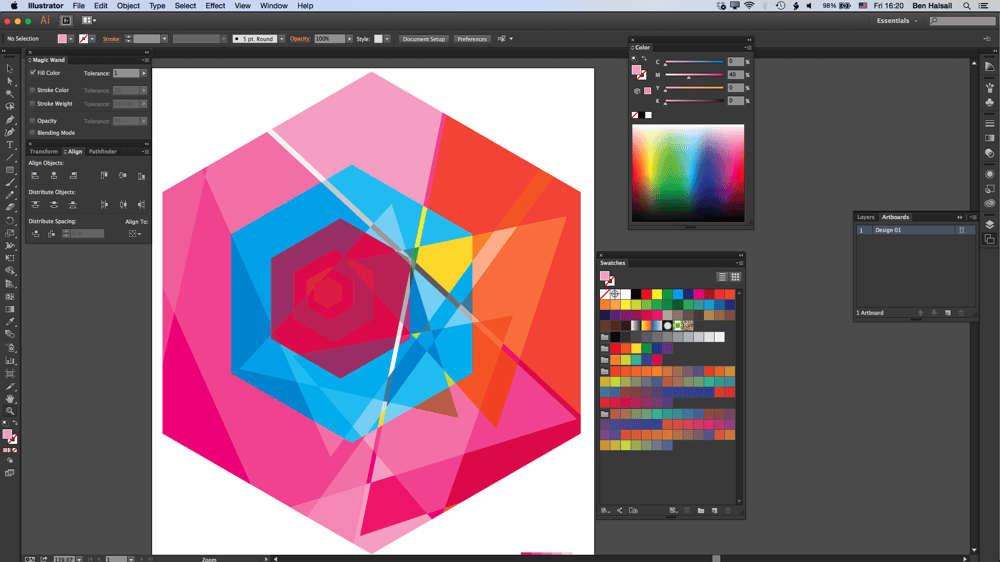Open the Symbols panel (club icon)
This screenshot has height=562, width=1000.
click(x=989, y=103)
